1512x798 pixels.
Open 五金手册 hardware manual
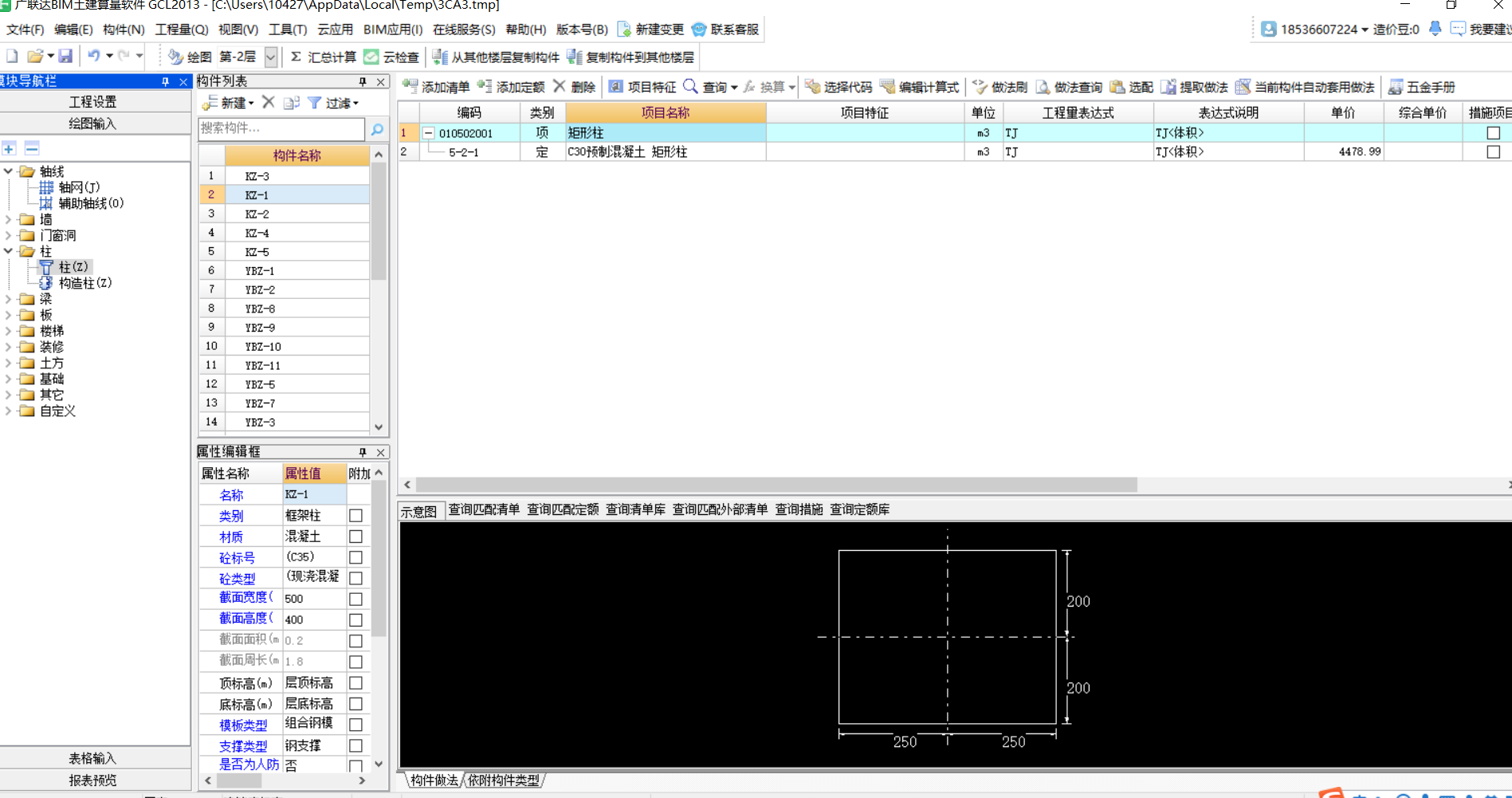(x=1421, y=87)
